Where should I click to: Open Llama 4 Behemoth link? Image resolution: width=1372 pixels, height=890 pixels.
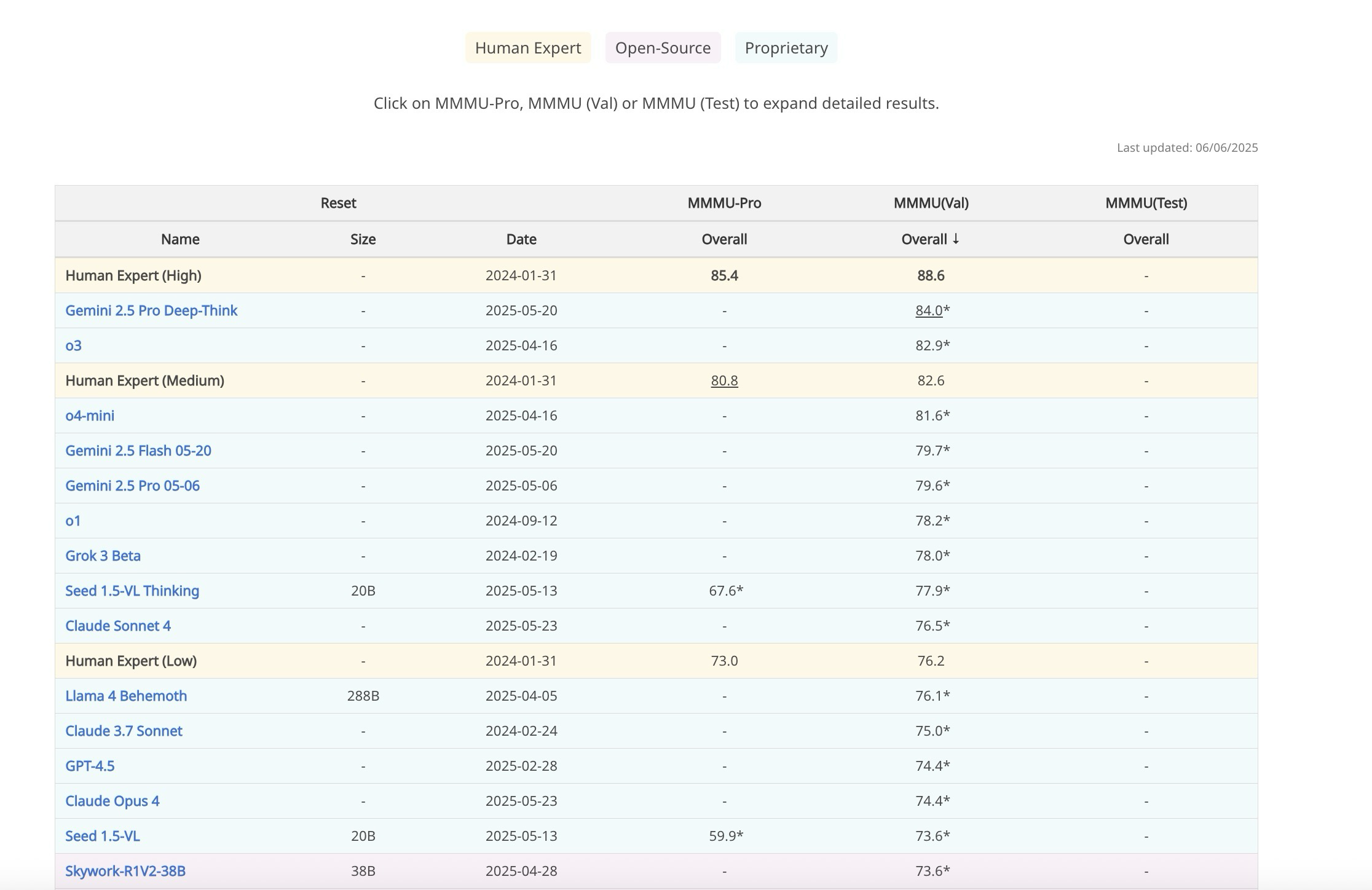(126, 696)
